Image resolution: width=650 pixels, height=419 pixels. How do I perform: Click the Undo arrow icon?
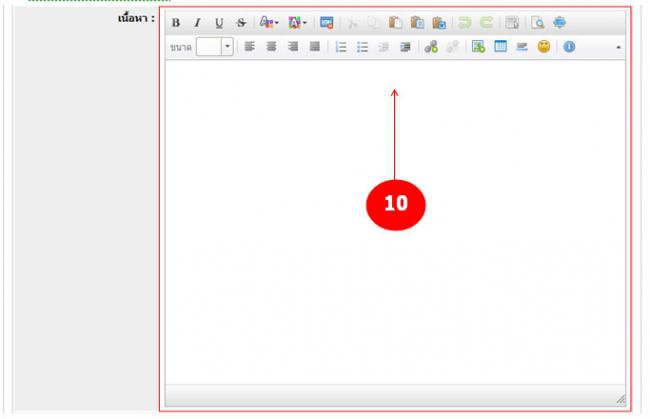[465, 22]
